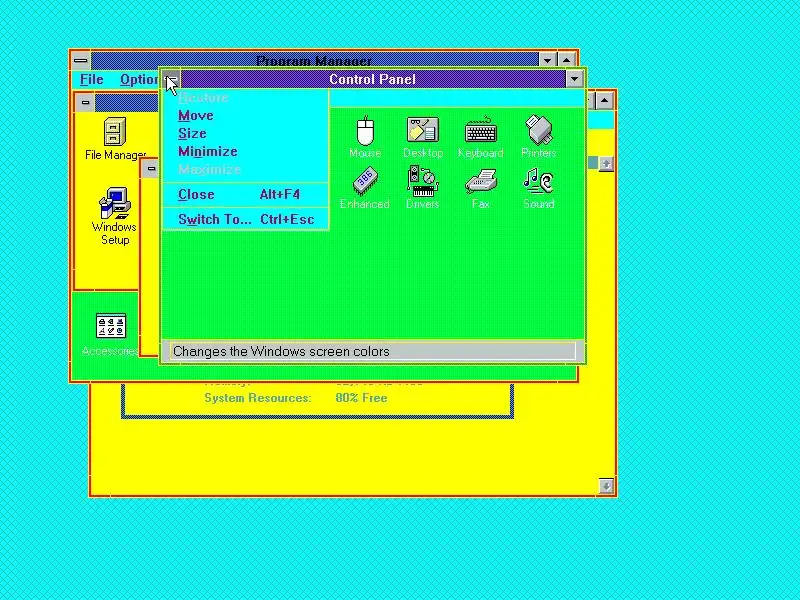Click the Control Panel minimize arrow button

(x=574, y=79)
